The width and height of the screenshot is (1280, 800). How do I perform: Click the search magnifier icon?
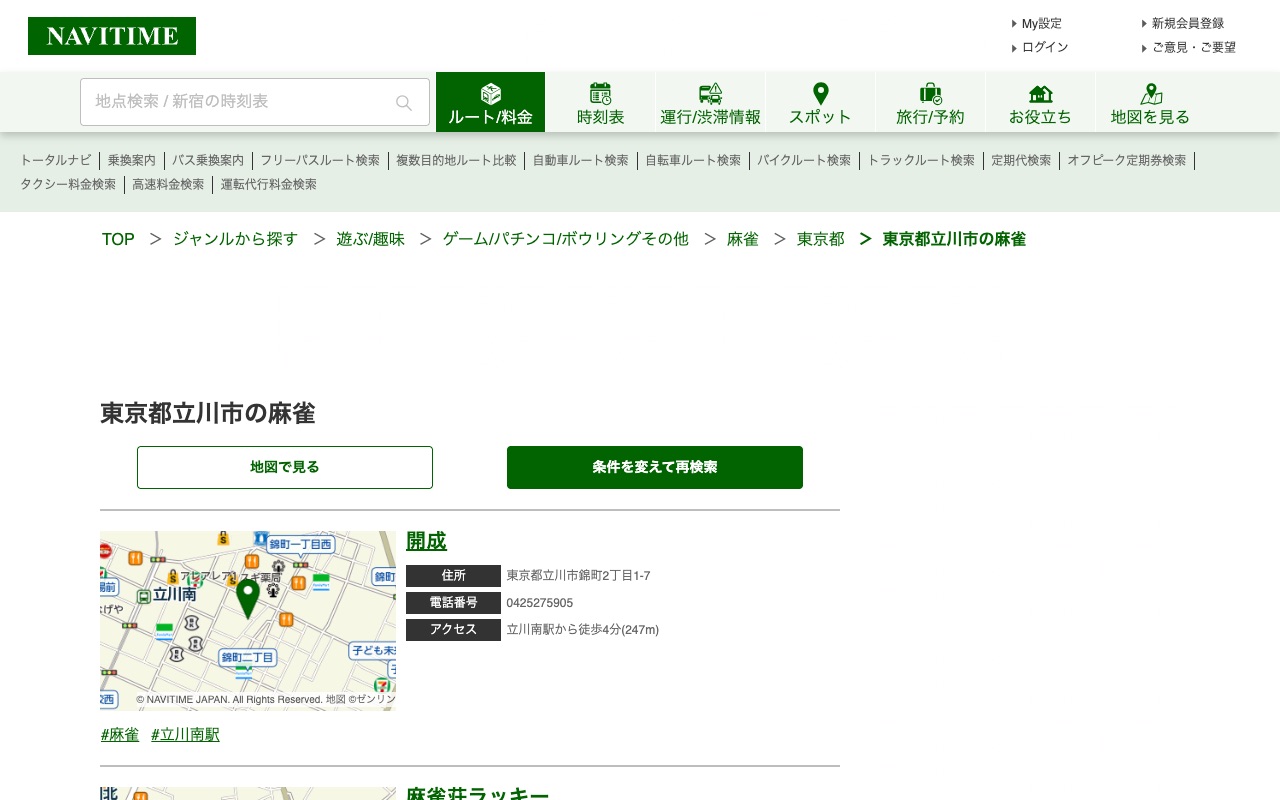[403, 102]
